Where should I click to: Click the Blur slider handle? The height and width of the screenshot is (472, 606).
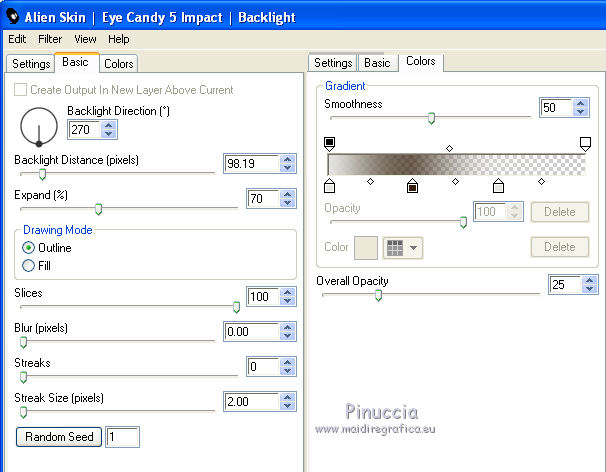[x=24, y=342]
